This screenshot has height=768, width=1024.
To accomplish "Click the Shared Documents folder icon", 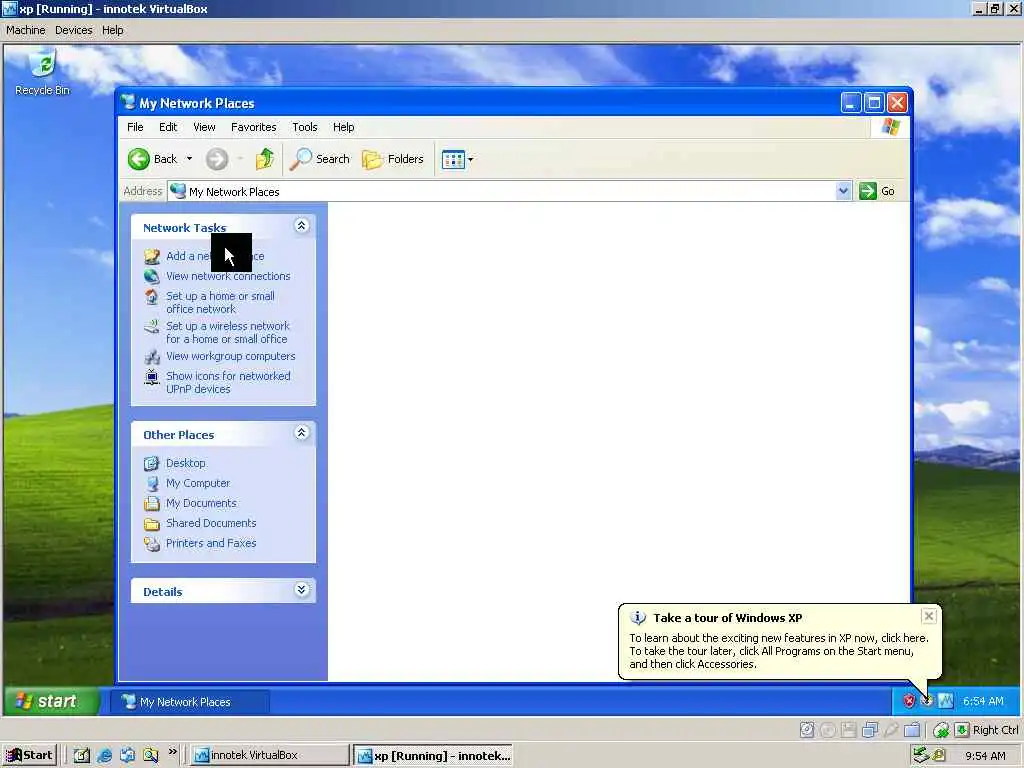I will pos(152,524).
